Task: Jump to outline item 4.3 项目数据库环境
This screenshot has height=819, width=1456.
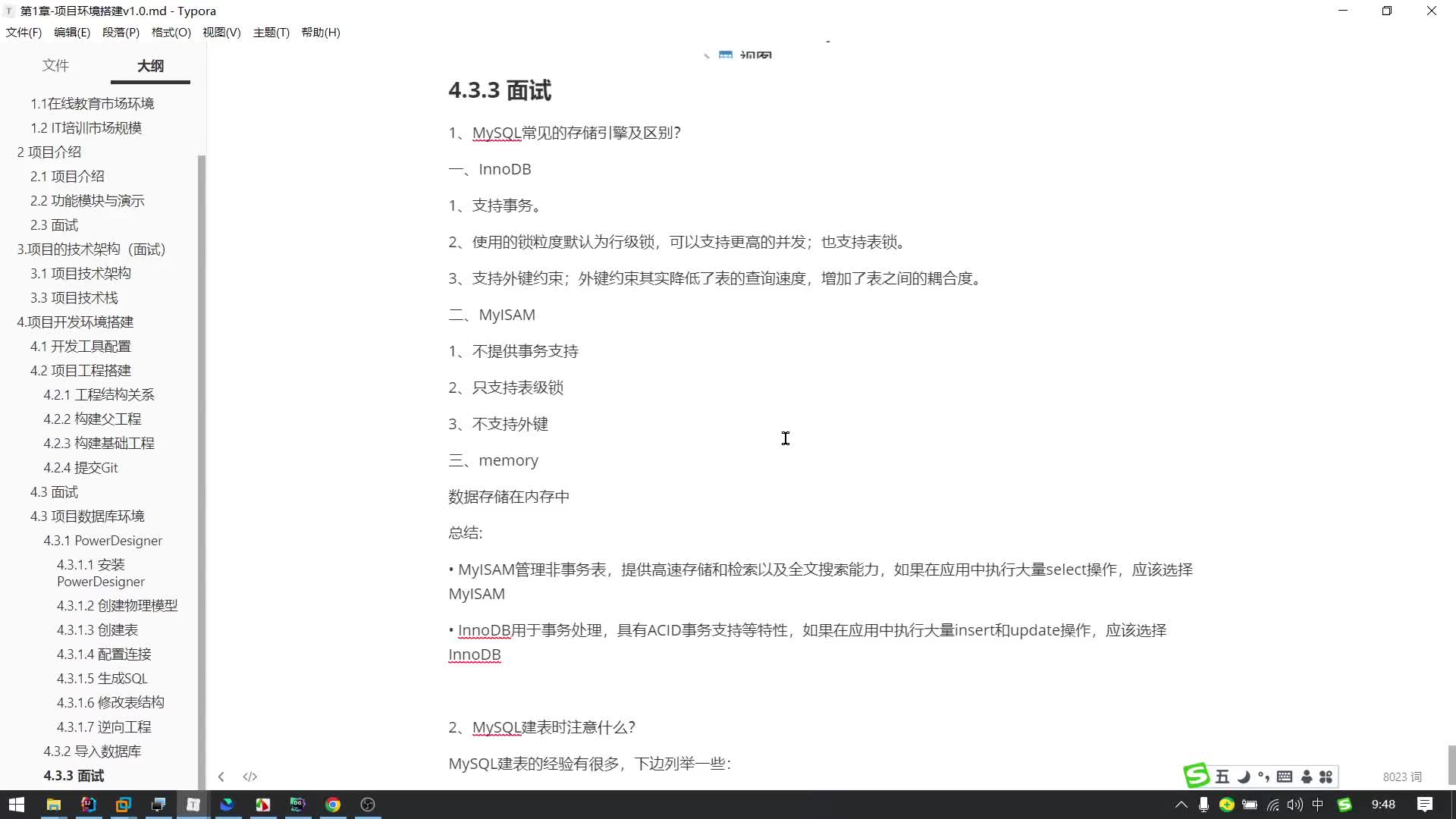Action: pyautogui.click(x=87, y=516)
